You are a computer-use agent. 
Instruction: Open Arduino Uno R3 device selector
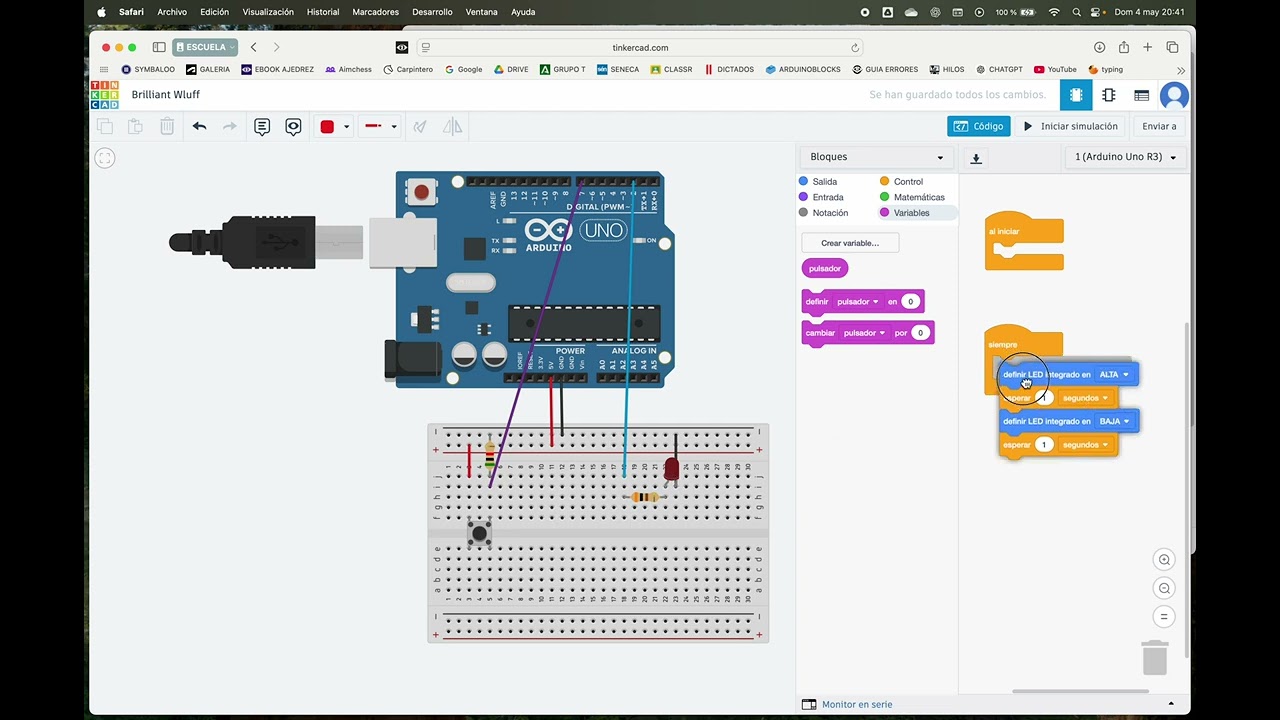(x=1125, y=157)
